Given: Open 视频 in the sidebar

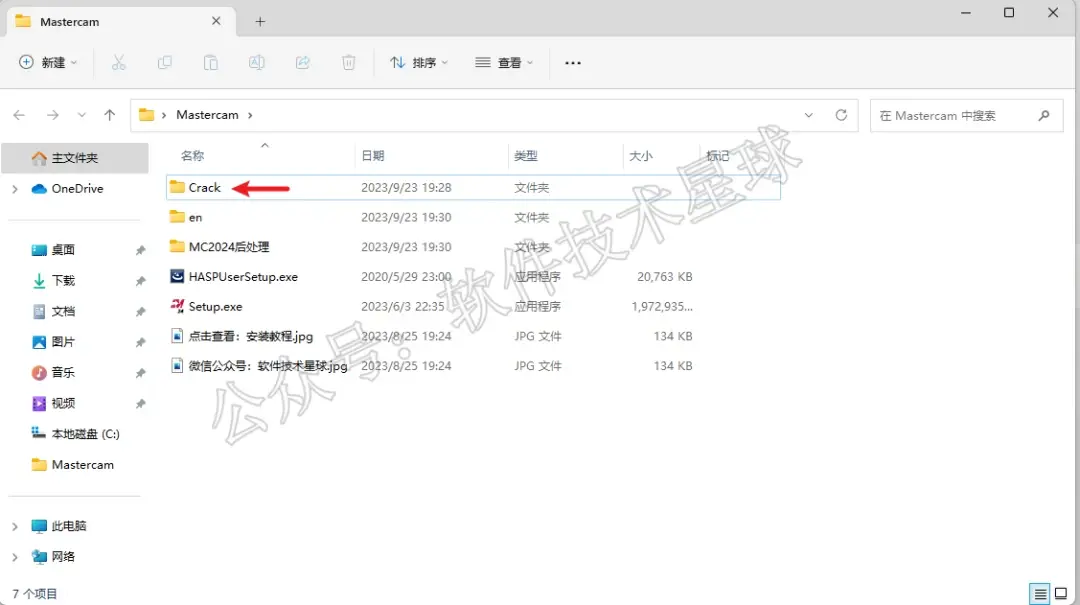Looking at the screenshot, I should [x=63, y=403].
